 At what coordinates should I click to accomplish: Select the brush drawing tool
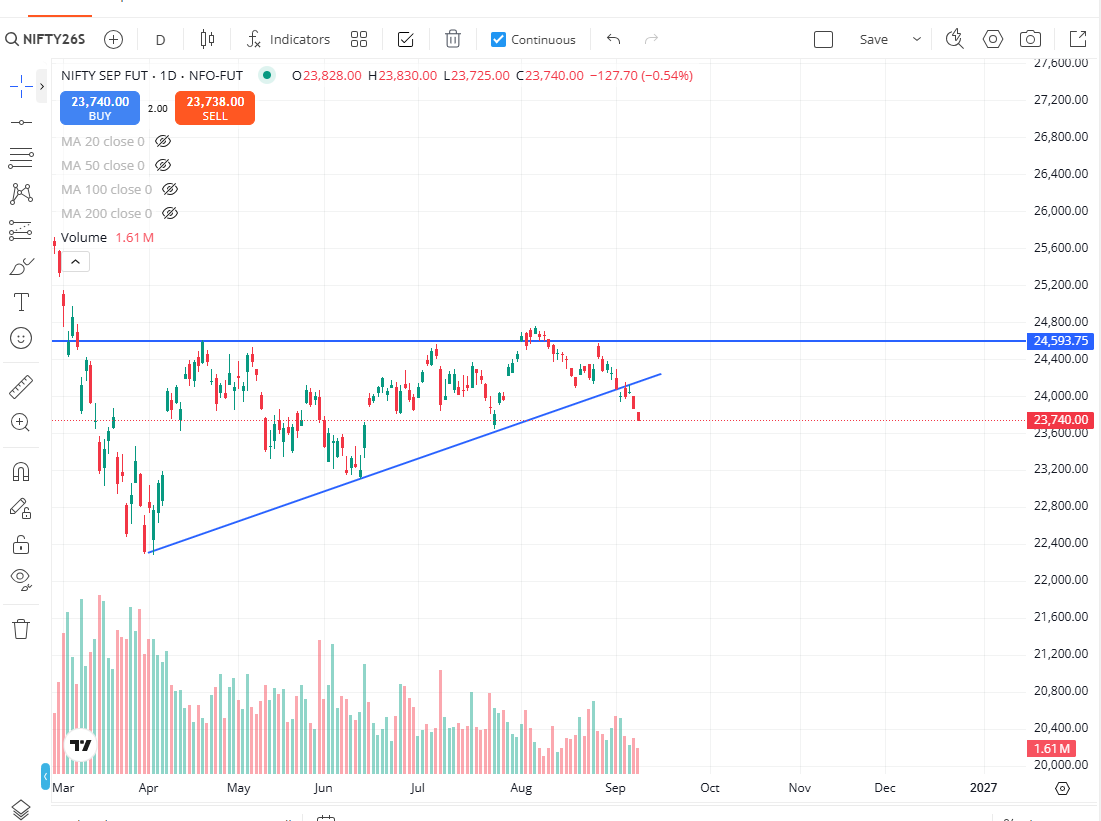point(21,267)
